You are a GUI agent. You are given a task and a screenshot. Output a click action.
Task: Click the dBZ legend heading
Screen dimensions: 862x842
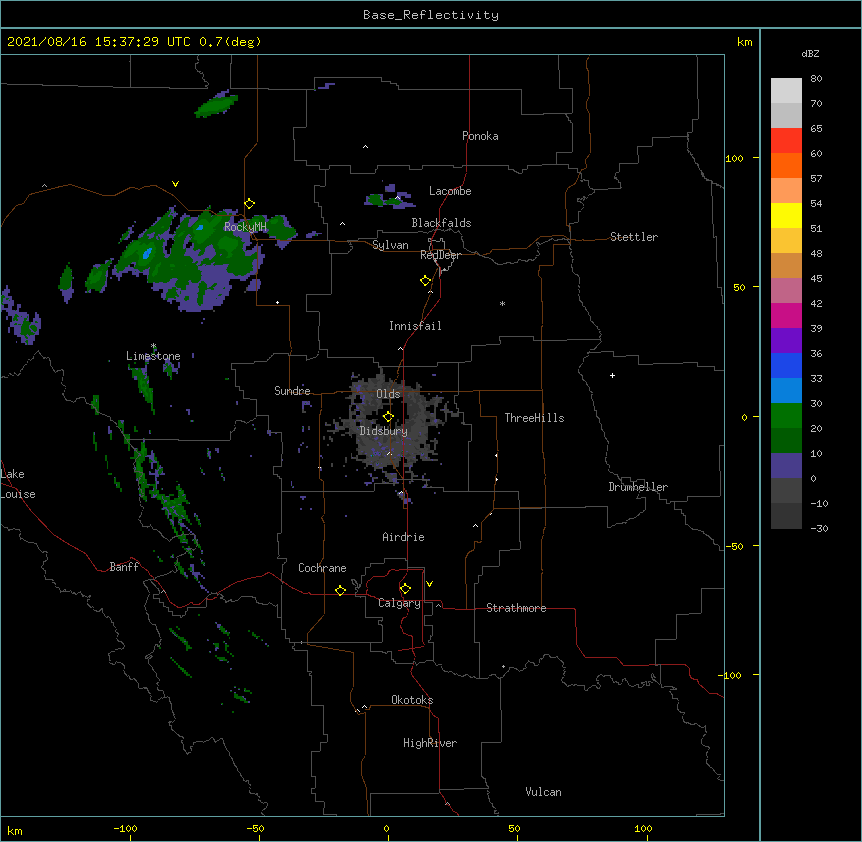(810, 54)
